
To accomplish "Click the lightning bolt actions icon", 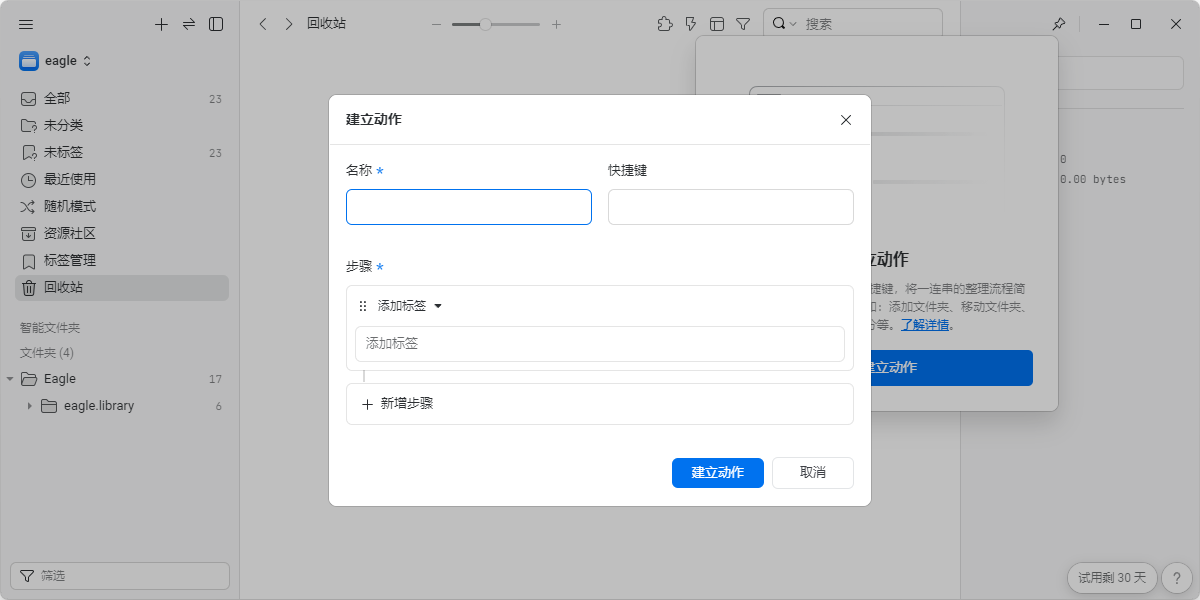I will (691, 24).
